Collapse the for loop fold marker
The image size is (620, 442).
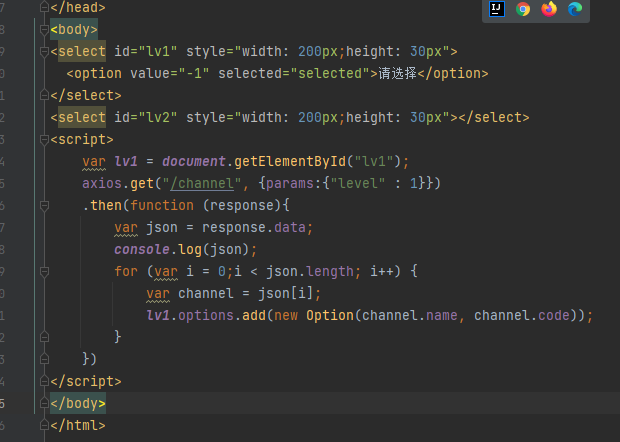(46, 271)
